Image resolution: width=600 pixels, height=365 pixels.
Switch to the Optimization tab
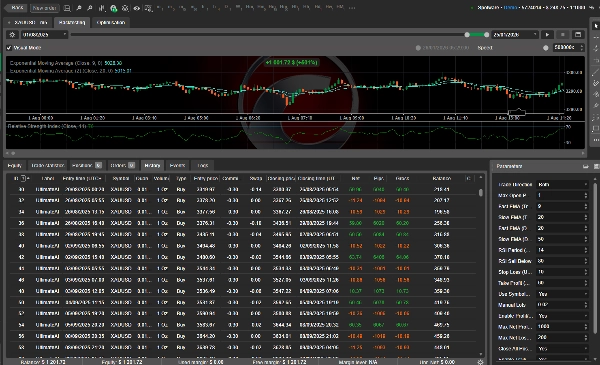[x=111, y=23]
